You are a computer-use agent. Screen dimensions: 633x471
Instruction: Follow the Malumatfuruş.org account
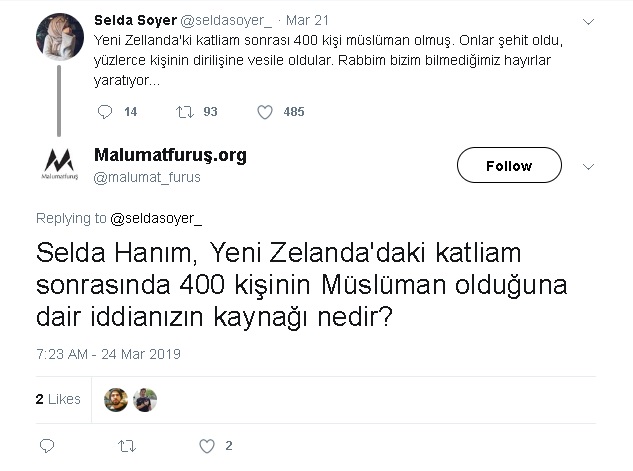508,166
